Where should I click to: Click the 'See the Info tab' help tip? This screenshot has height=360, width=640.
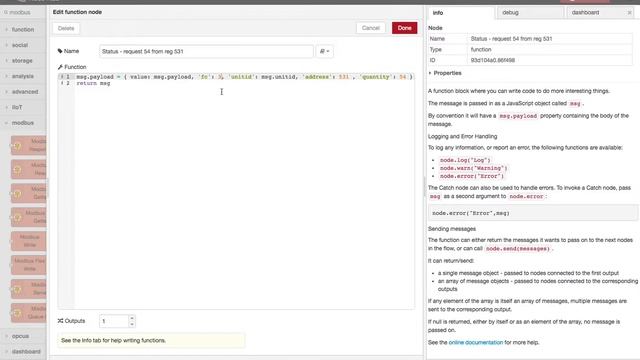click(x=151, y=340)
